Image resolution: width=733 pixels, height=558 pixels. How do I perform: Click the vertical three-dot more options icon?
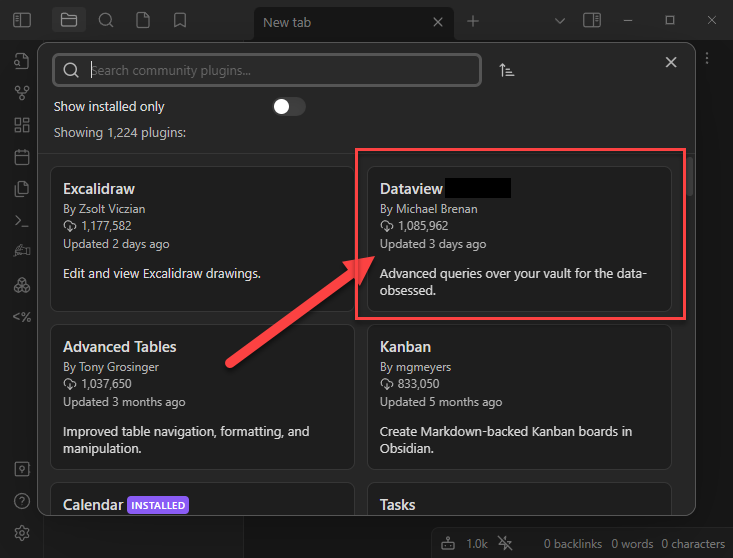pos(707,58)
